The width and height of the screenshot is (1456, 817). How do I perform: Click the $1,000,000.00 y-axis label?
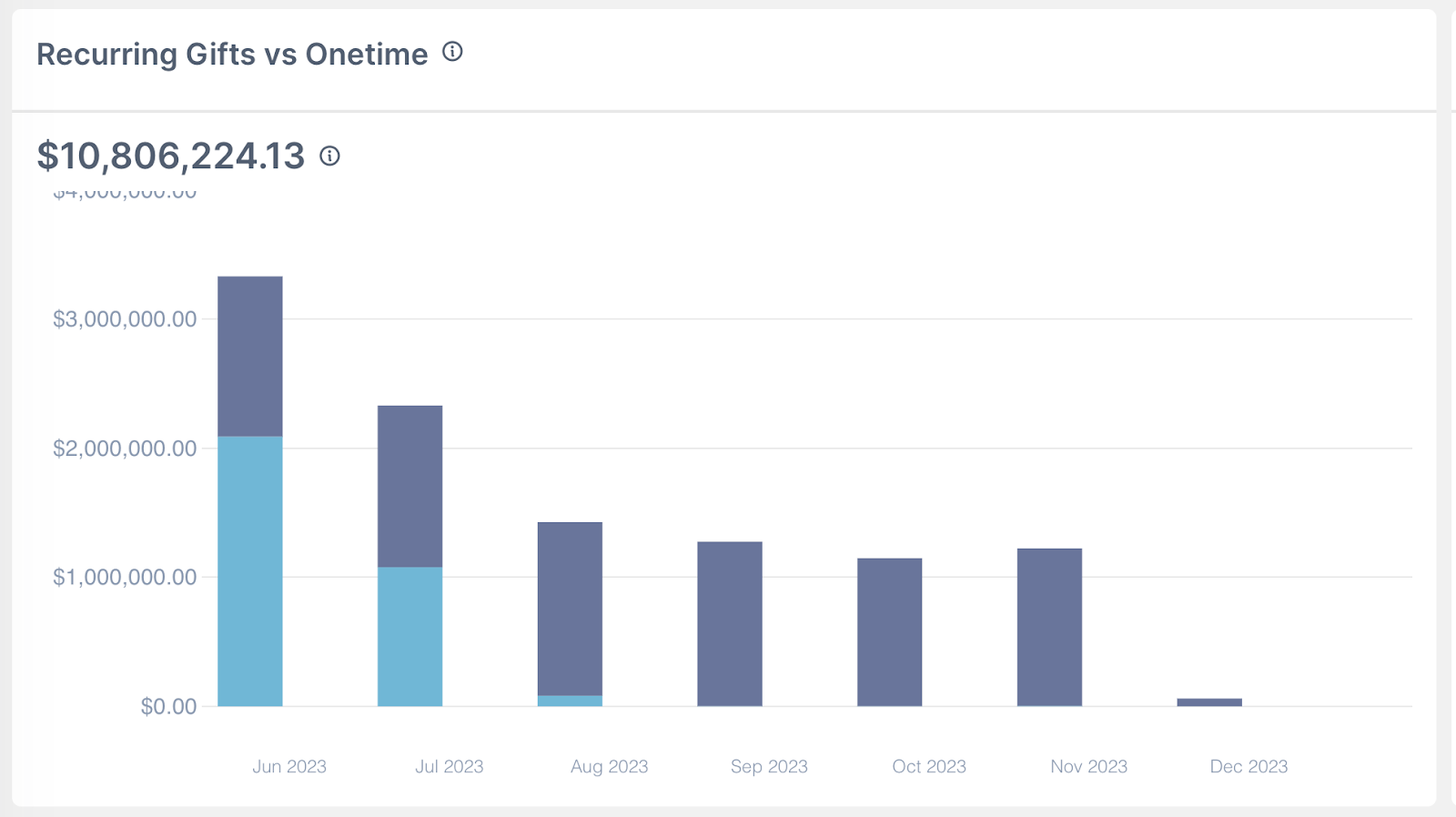125,577
